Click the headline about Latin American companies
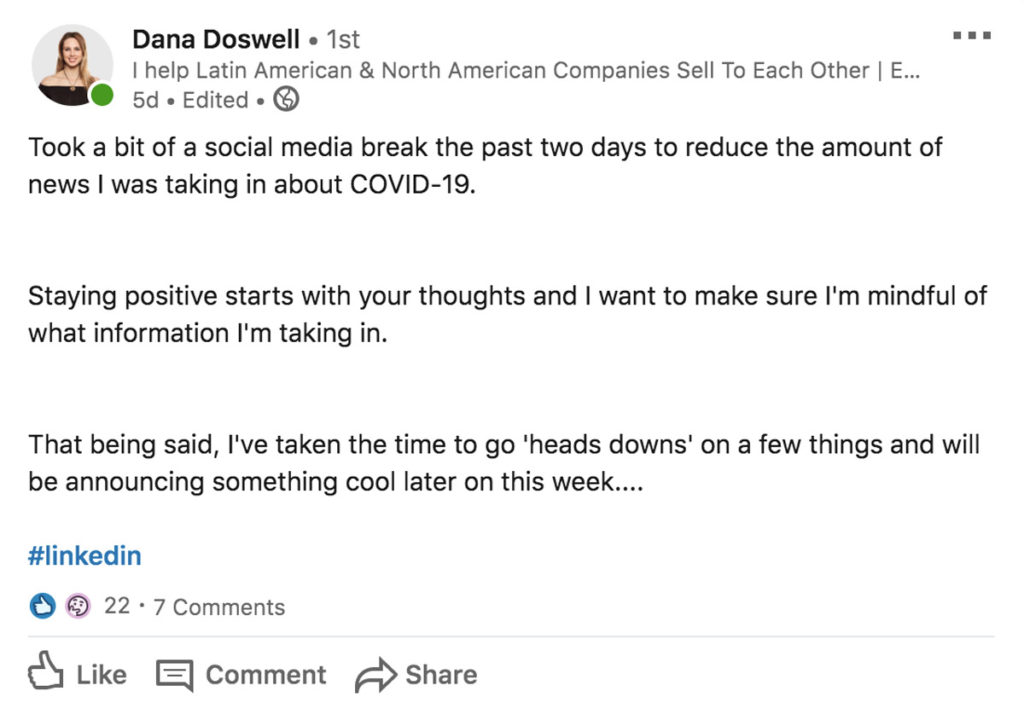Screen dimensions: 1024x703 [526, 70]
